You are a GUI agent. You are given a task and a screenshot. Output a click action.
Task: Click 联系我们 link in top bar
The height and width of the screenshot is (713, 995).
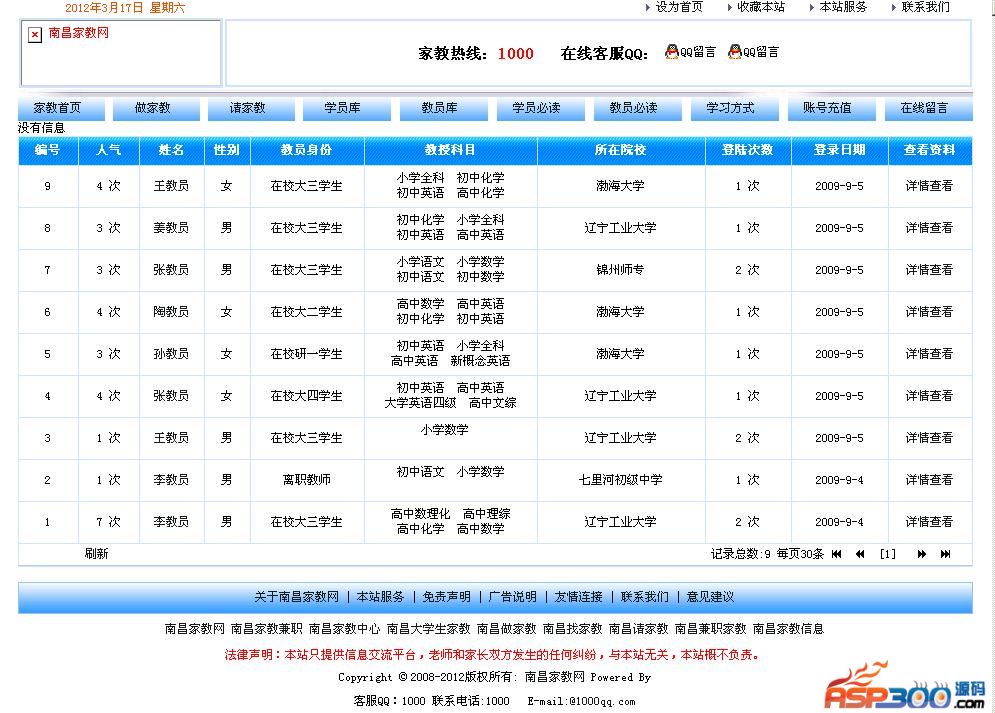pos(925,7)
